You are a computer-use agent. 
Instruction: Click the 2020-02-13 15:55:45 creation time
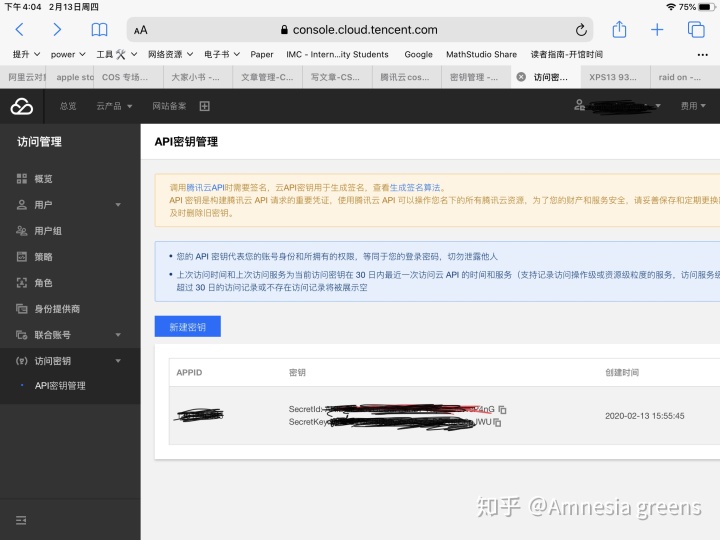point(645,416)
